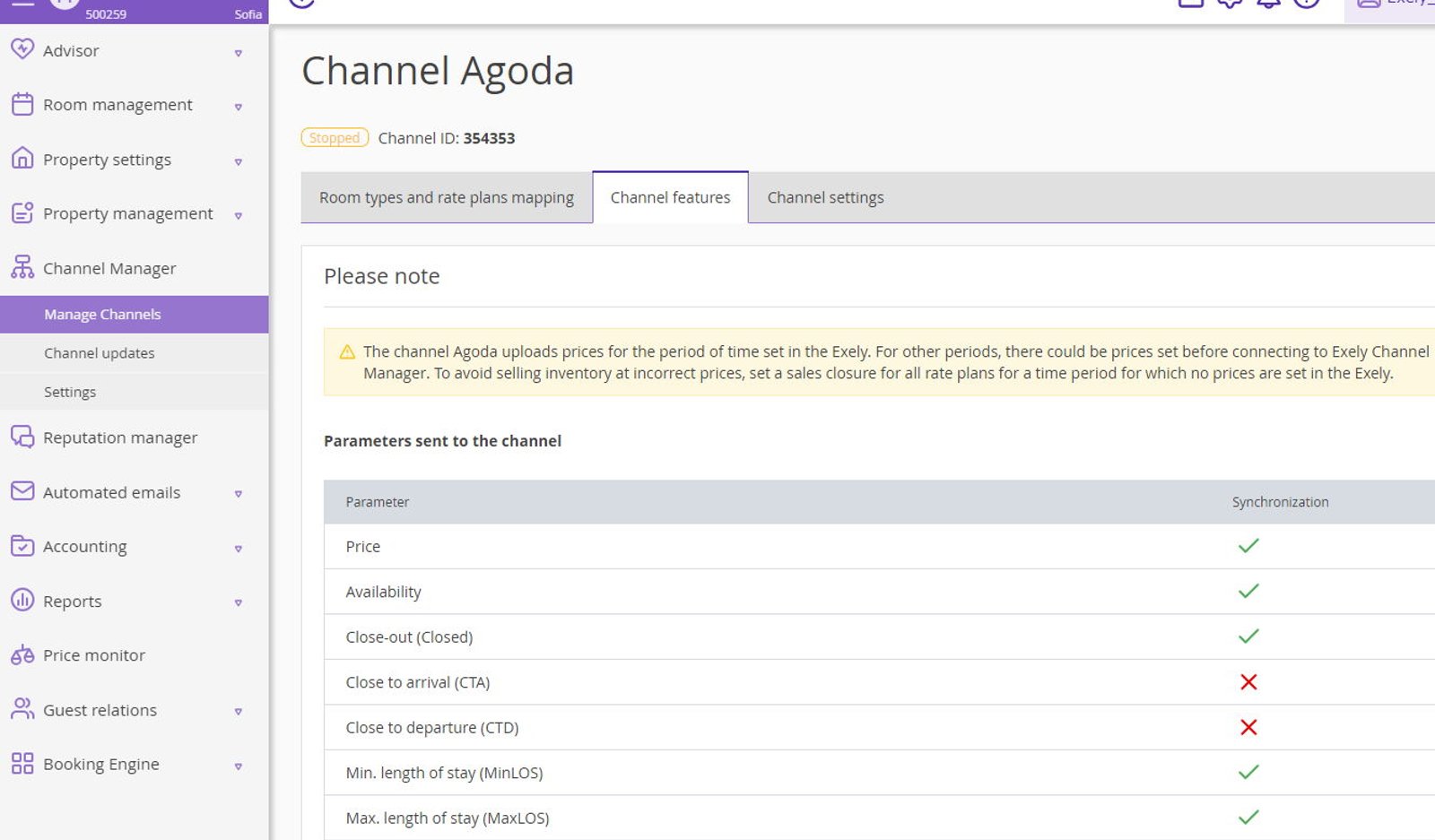The width and height of the screenshot is (1435, 840).
Task: Click the Accounting folder icon
Action: tap(22, 545)
